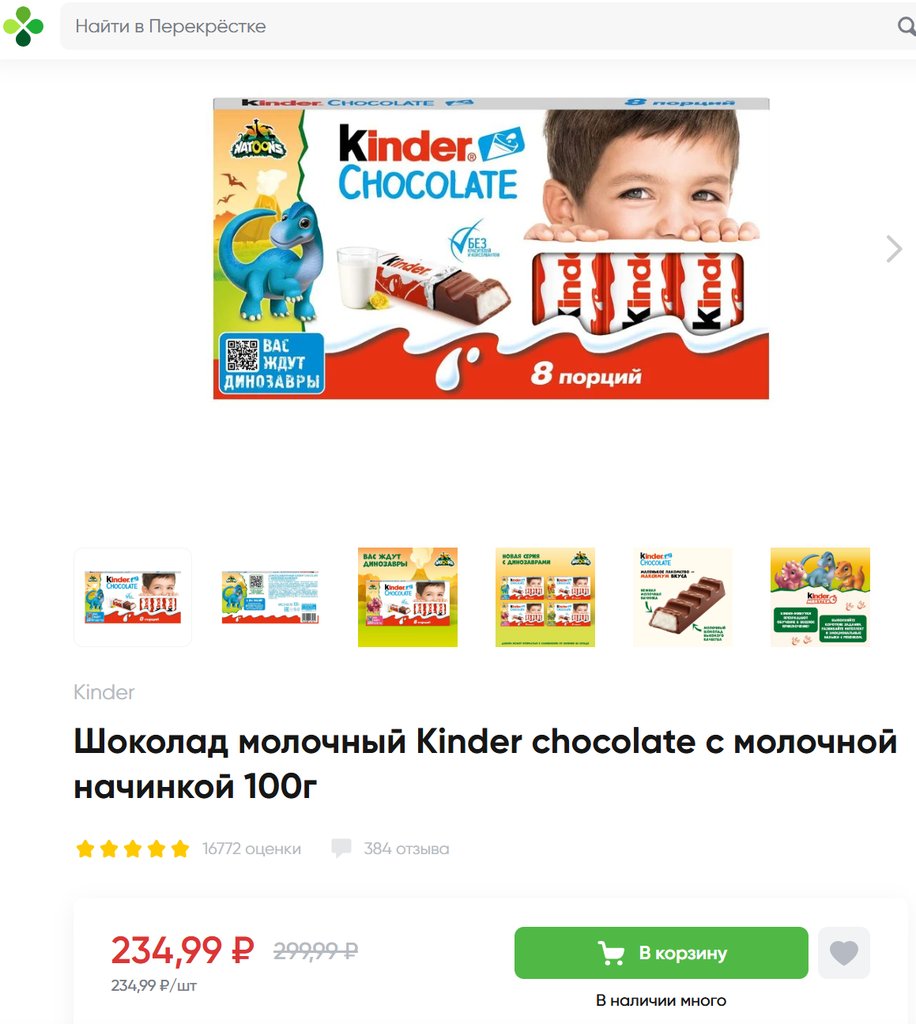Viewport: 916px width, 1024px height.
Task: Click the five-star rating
Action: (x=133, y=848)
